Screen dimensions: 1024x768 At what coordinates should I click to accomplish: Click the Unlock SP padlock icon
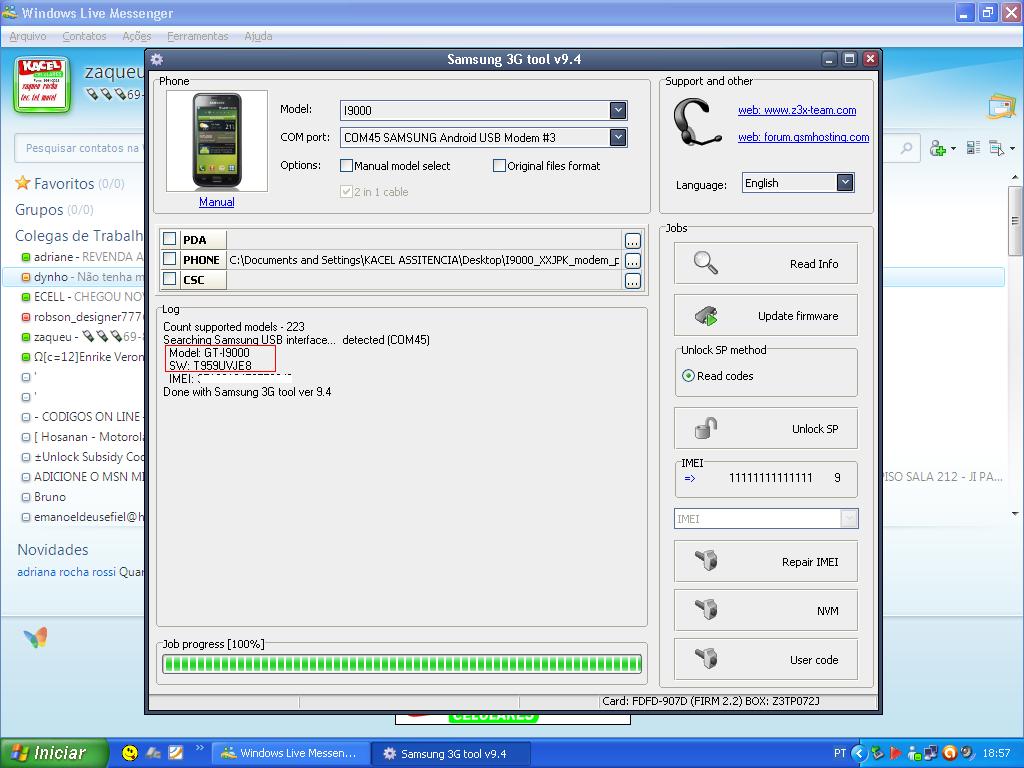(x=706, y=428)
